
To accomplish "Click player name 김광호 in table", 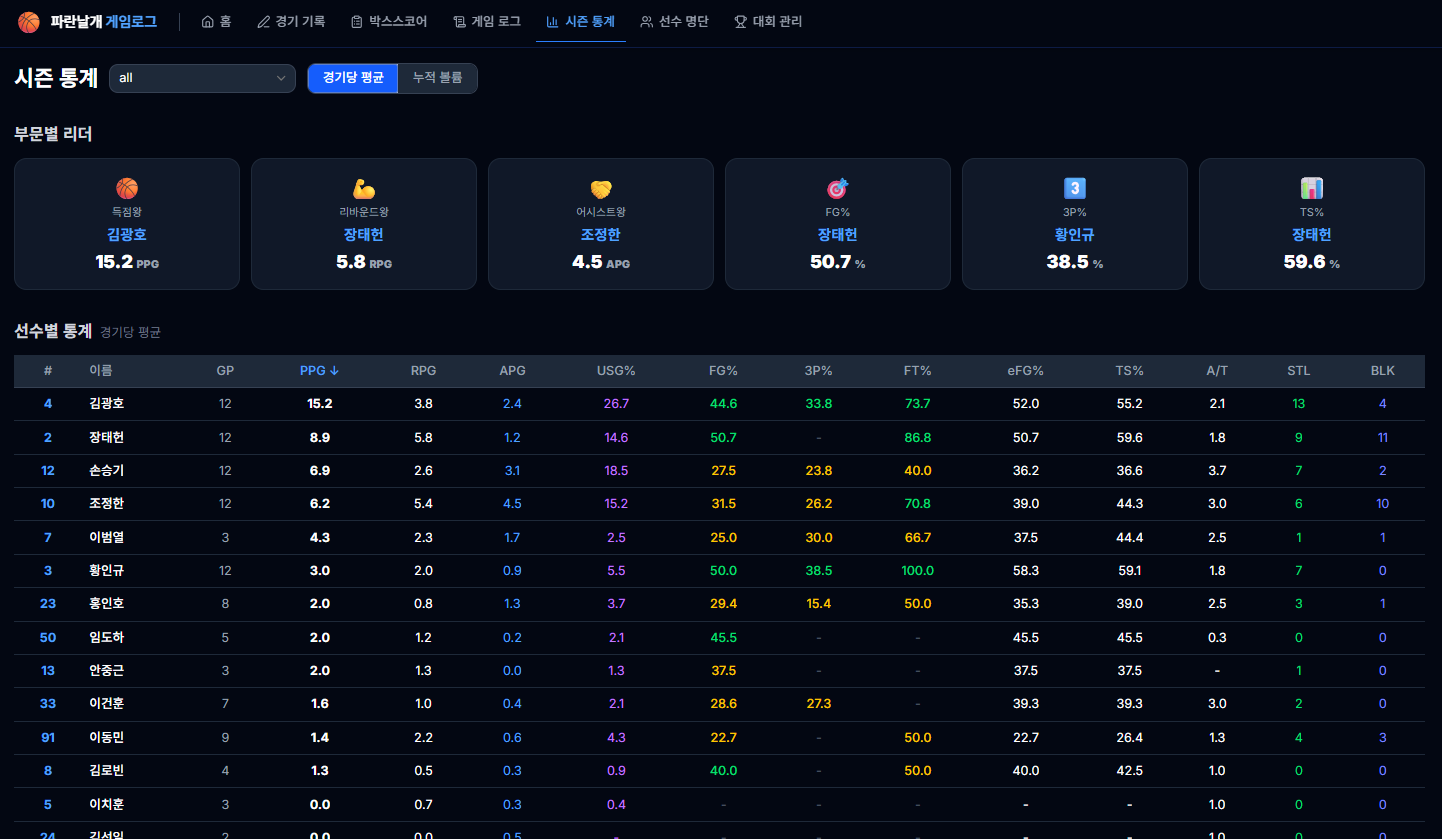I will 106,404.
